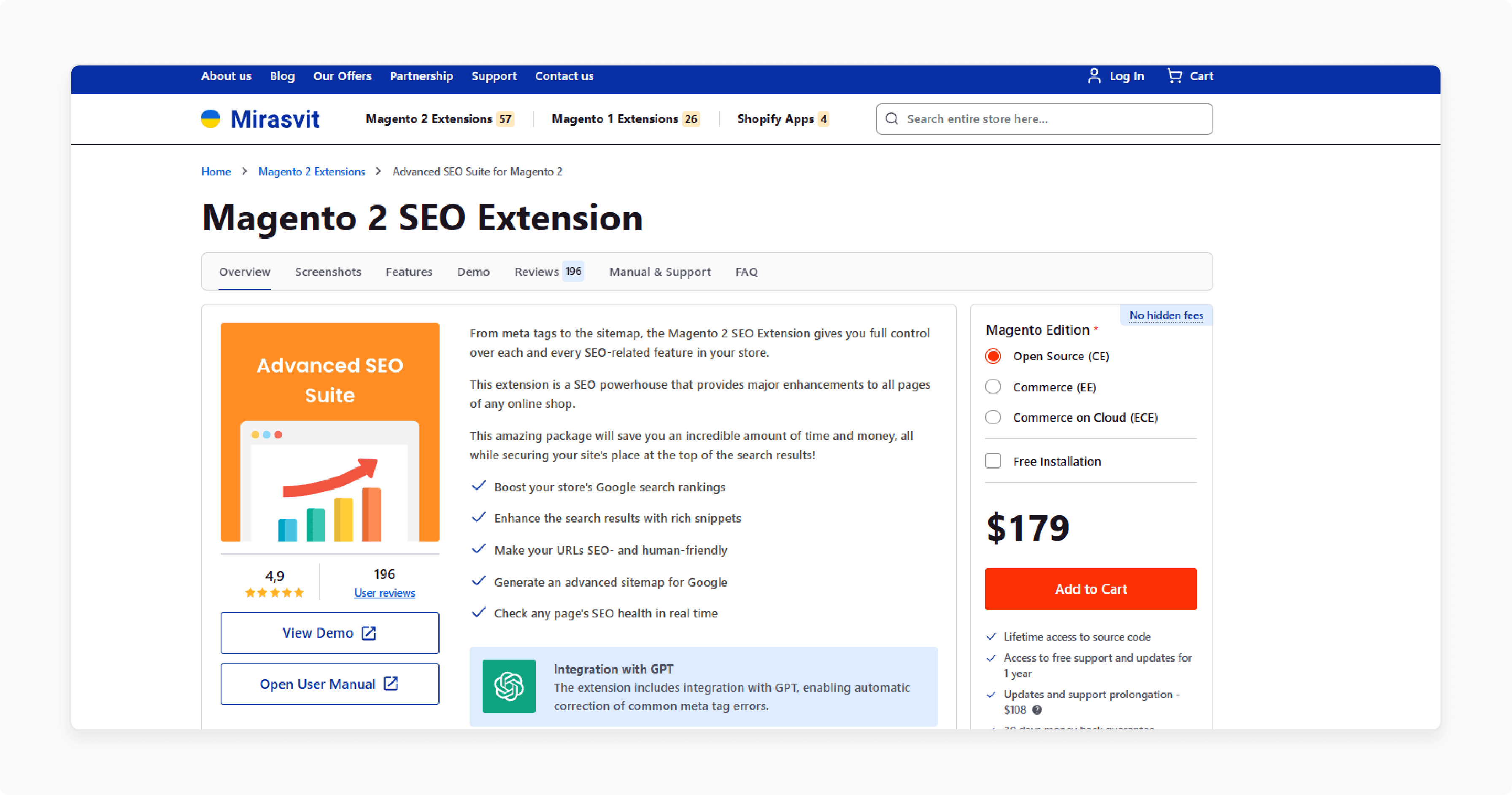Click the View Demo button
The width and height of the screenshot is (1512, 795).
(330, 633)
